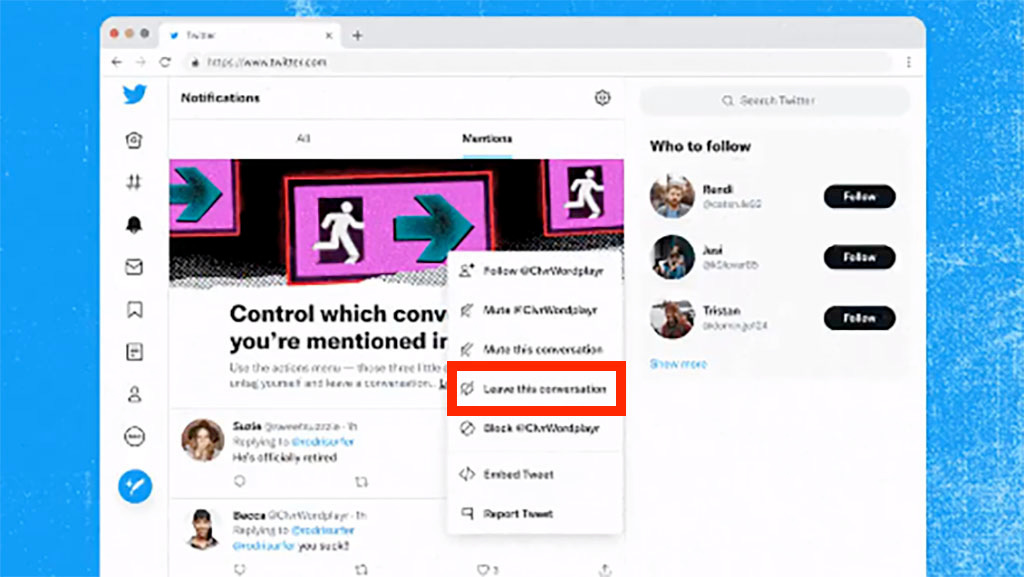The width and height of the screenshot is (1024, 577).
Task: Open Notifications settings gear icon
Action: [x=602, y=98]
